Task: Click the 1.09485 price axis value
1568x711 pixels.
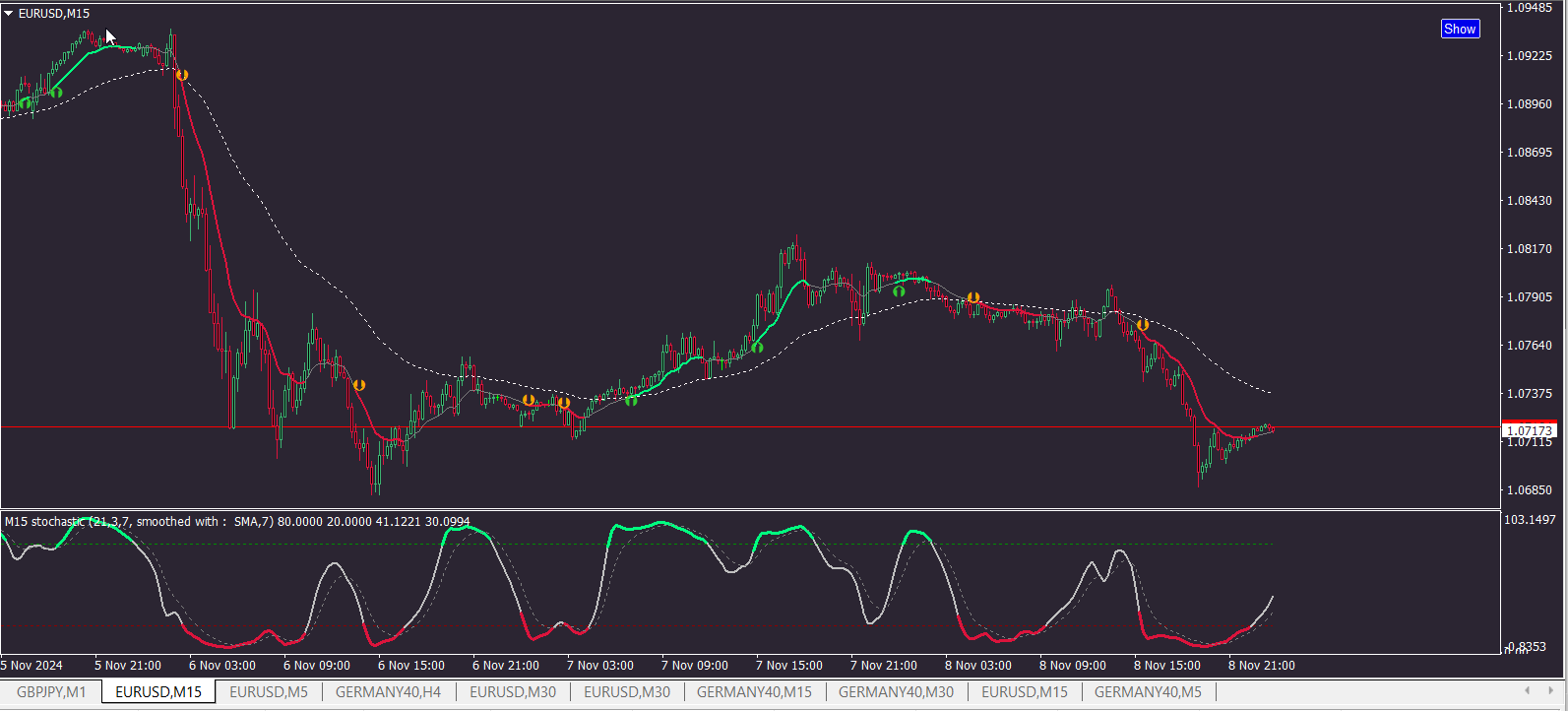Action: coord(1530,8)
